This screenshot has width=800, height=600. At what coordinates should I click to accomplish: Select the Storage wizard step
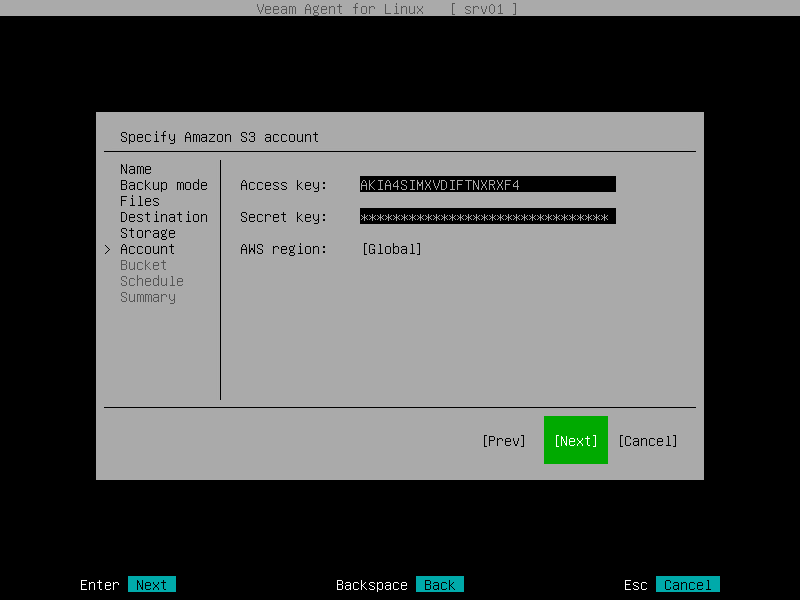click(147, 233)
